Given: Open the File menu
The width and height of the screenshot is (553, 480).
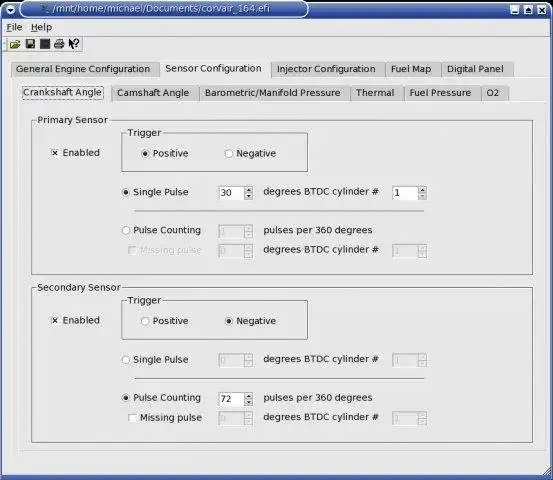Looking at the screenshot, I should pyautogui.click(x=14, y=27).
